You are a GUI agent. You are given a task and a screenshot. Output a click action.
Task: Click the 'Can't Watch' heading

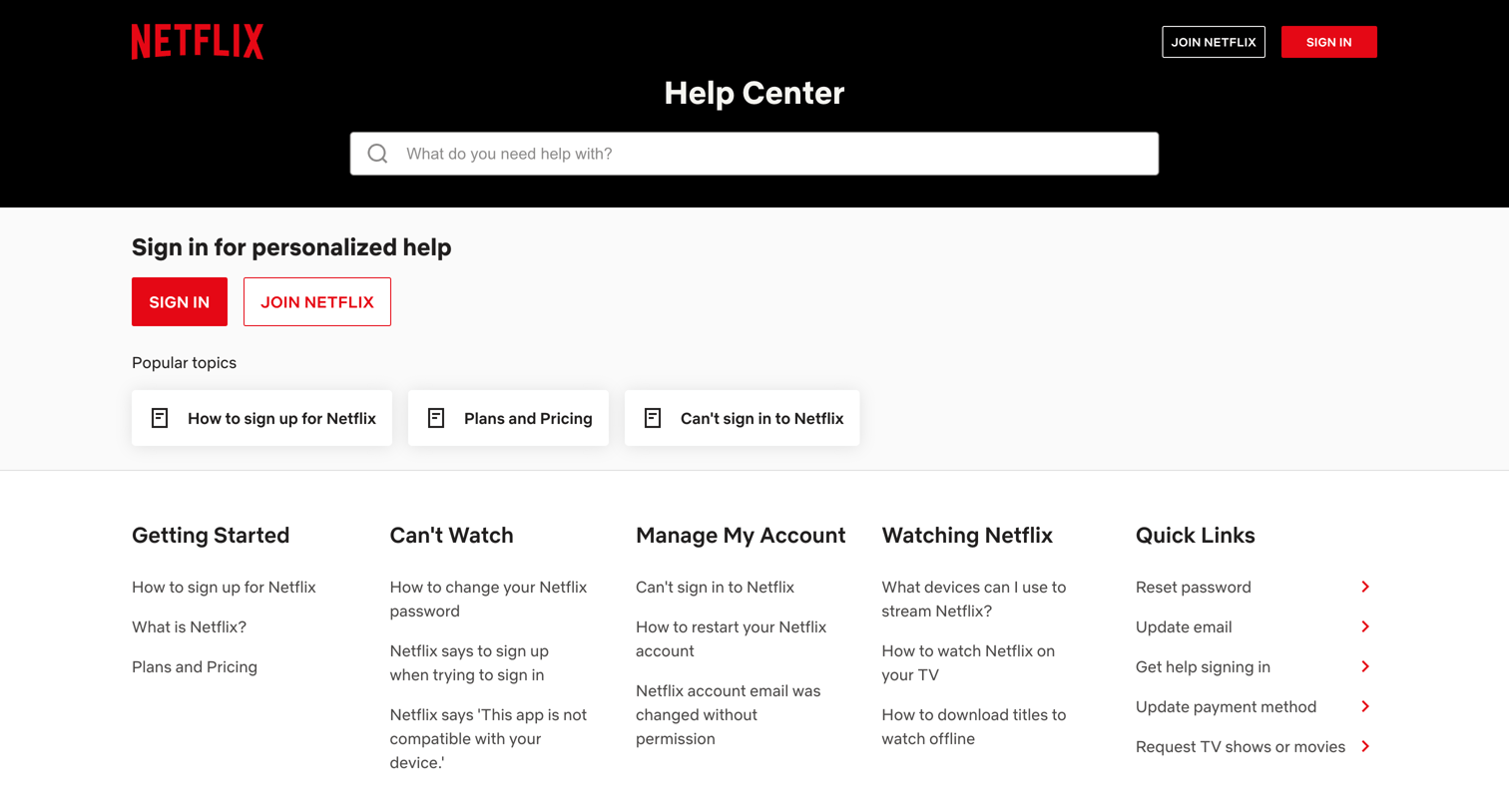[x=451, y=535]
